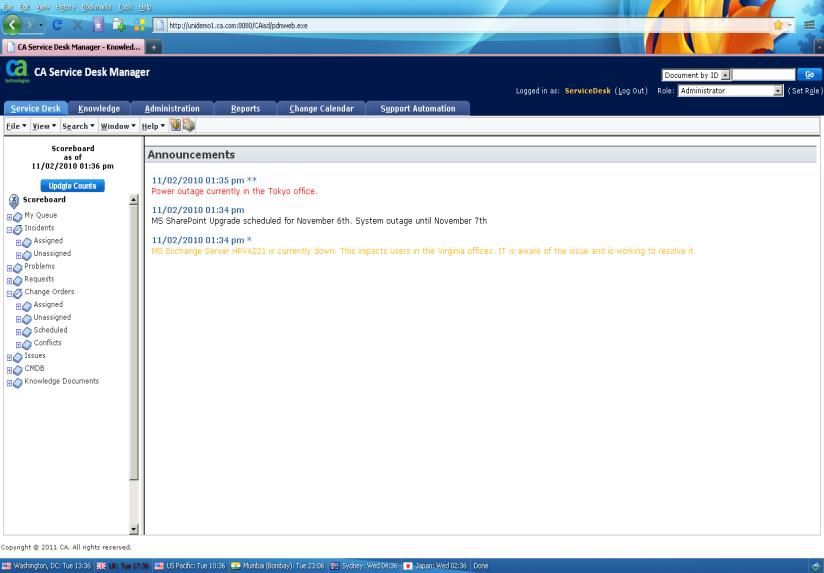Click the Mumbai India flag in status bar
Image resolution: width=824 pixels, height=573 pixels.
(235, 566)
